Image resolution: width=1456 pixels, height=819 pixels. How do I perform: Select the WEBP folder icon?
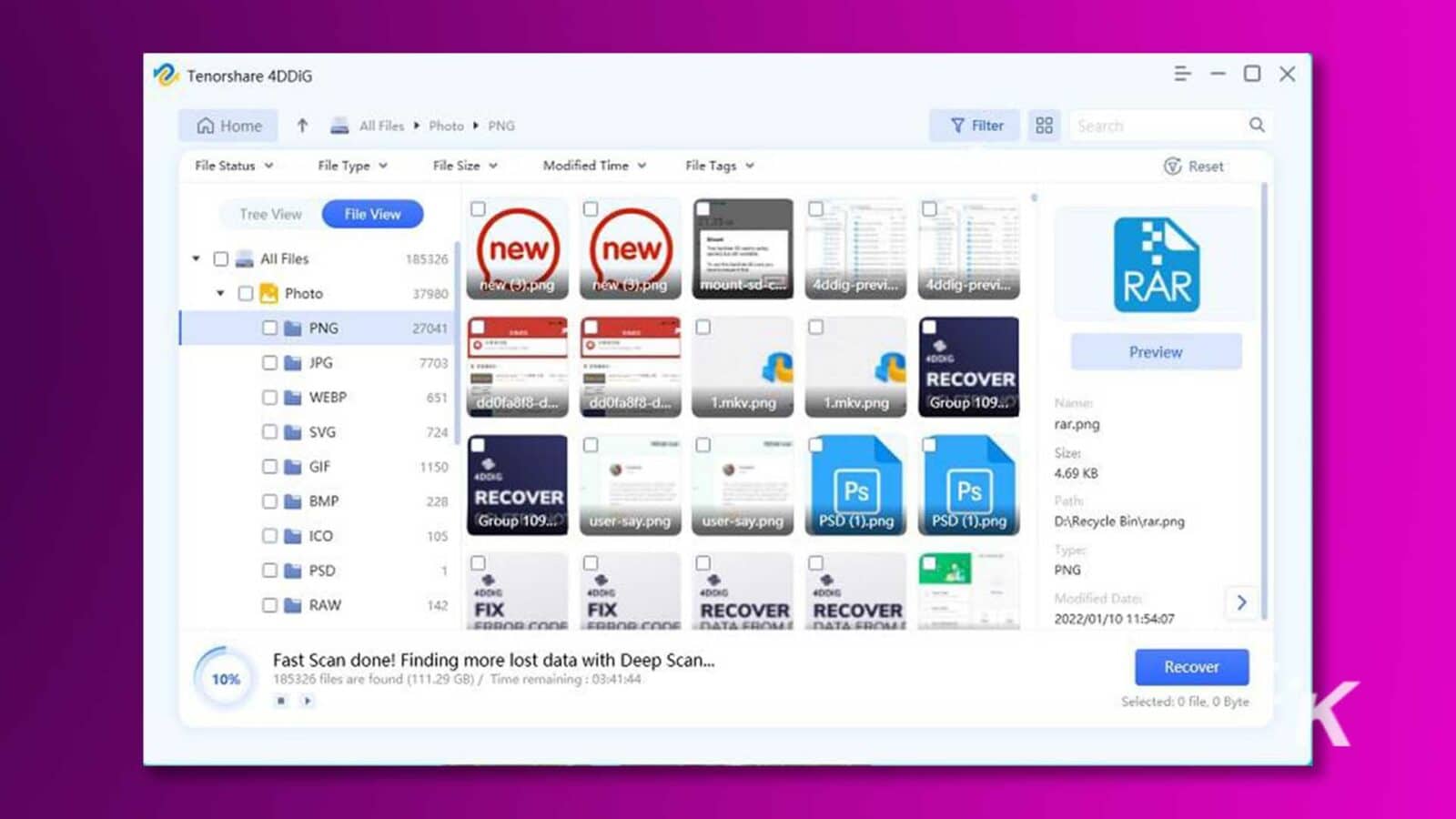point(292,398)
